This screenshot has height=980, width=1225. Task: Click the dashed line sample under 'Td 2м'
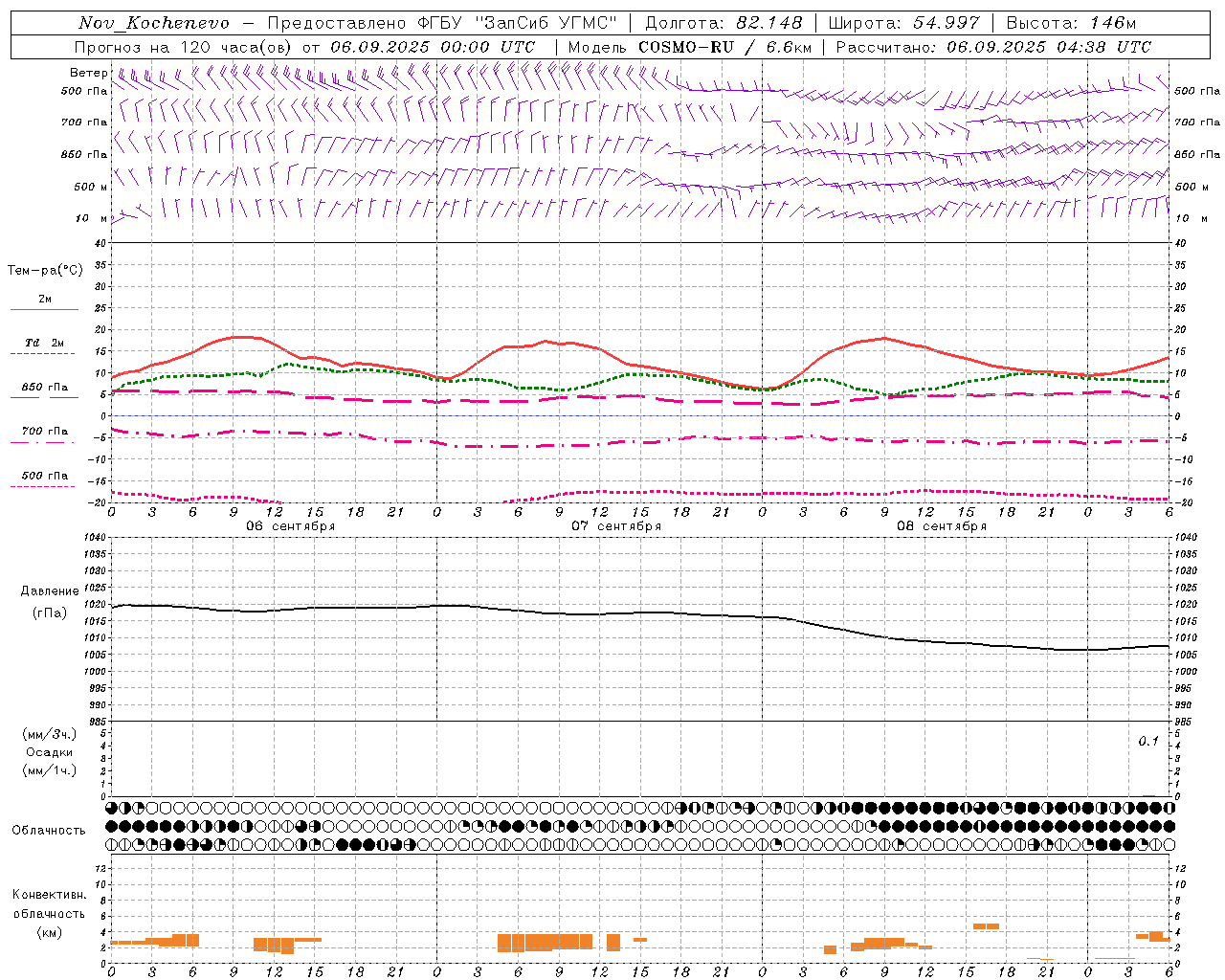point(43,353)
